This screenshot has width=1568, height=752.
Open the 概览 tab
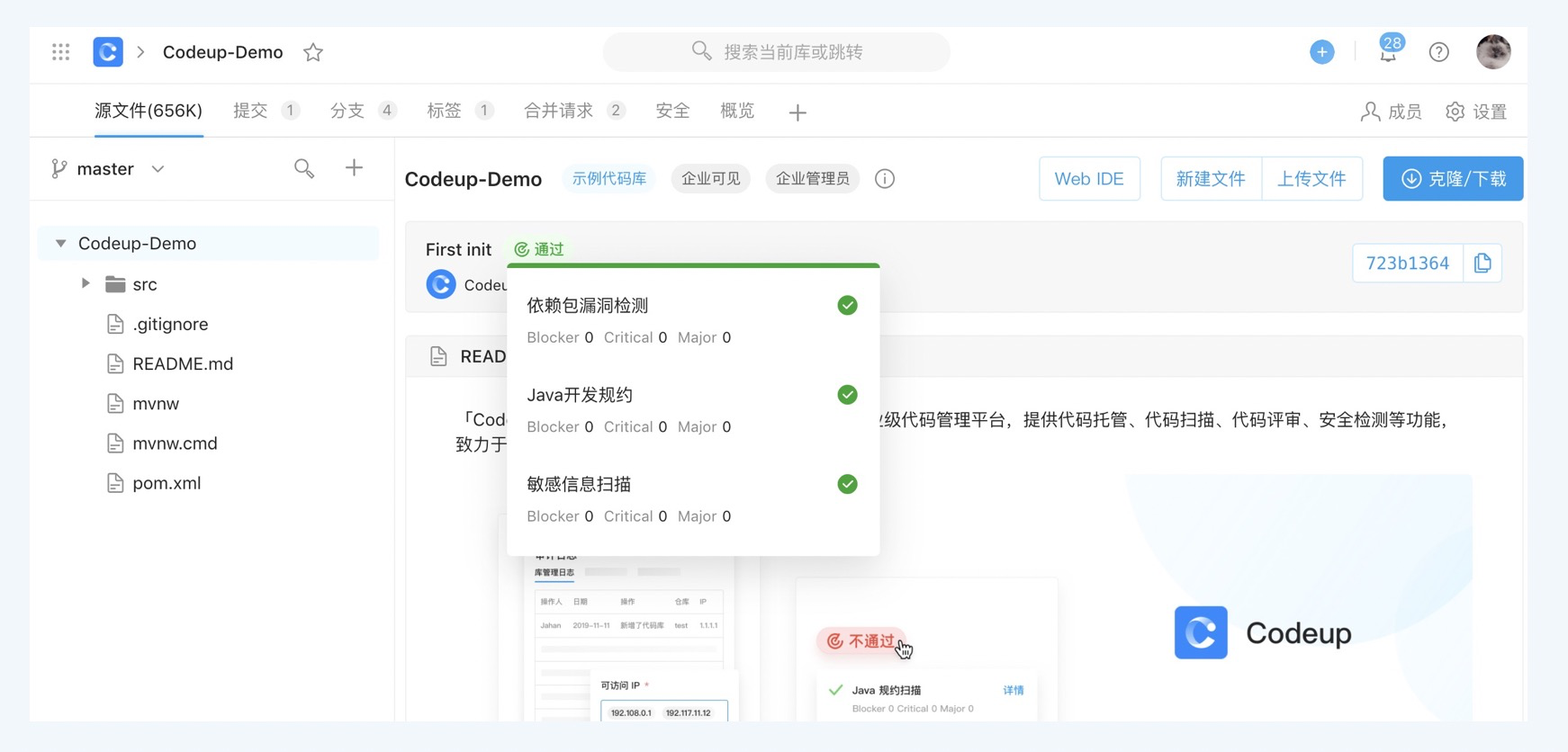pos(737,111)
